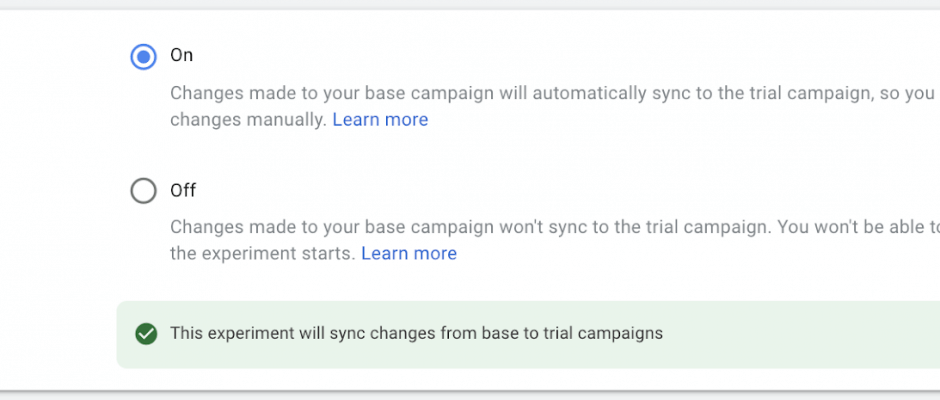
Task: Click the "won't sync" description line
Action: click(555, 227)
